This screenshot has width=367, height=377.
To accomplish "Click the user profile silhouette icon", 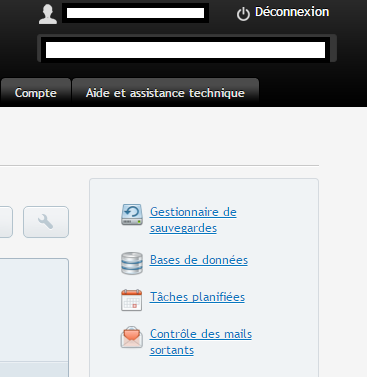I will point(48,14).
